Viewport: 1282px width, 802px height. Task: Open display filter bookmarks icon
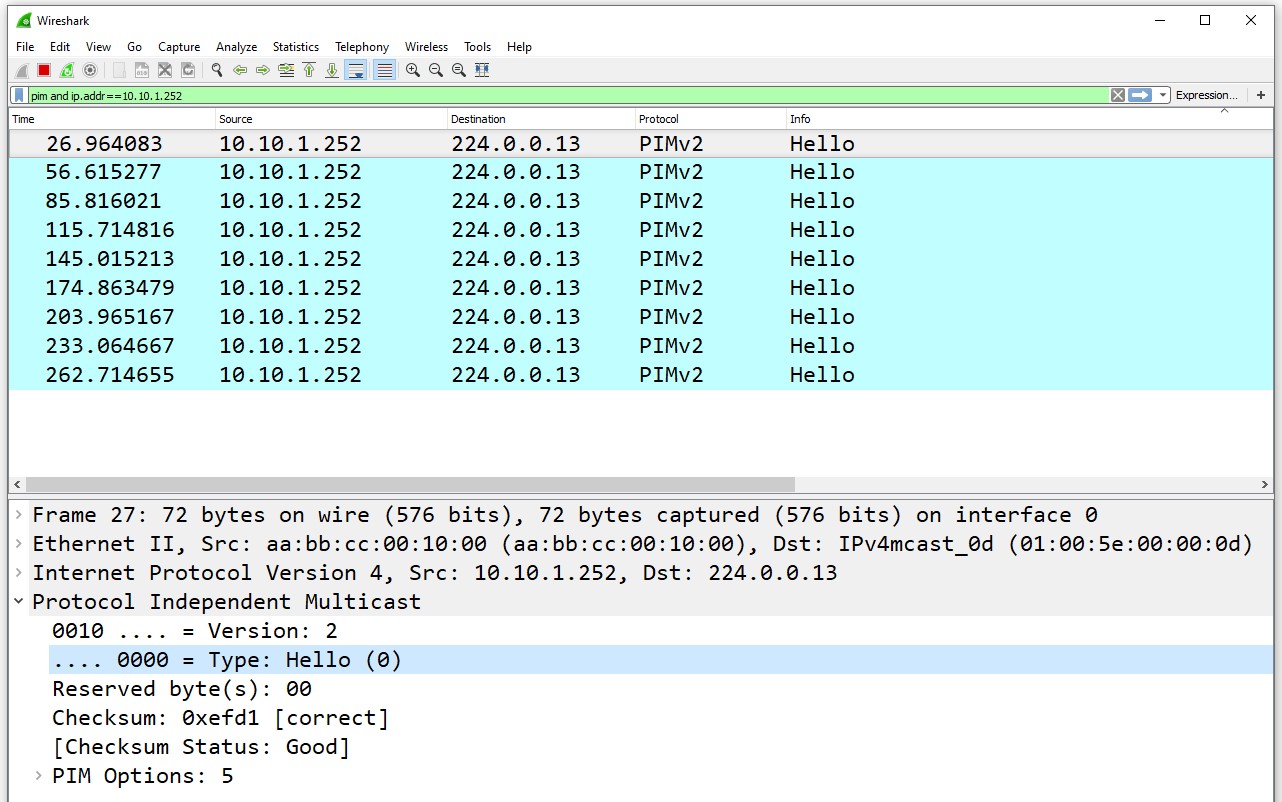(19, 95)
